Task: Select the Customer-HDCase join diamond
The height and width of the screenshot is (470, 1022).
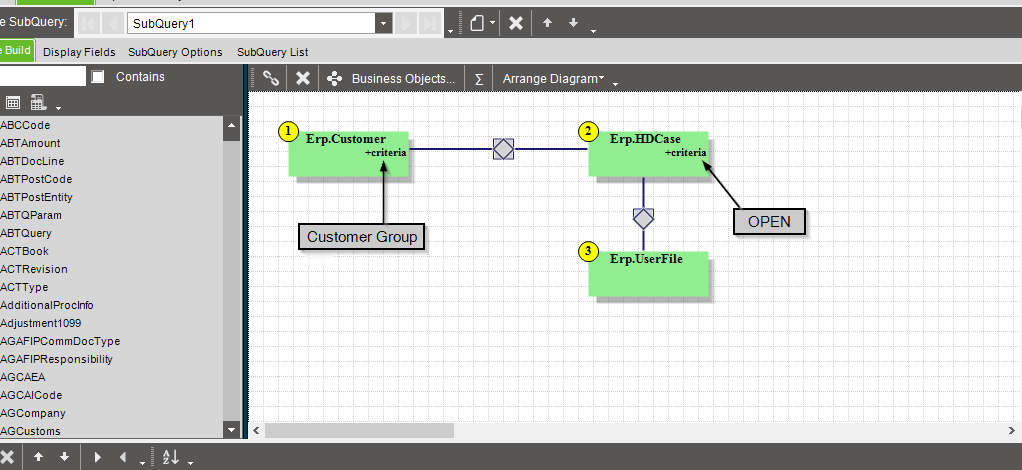Action: pos(503,149)
